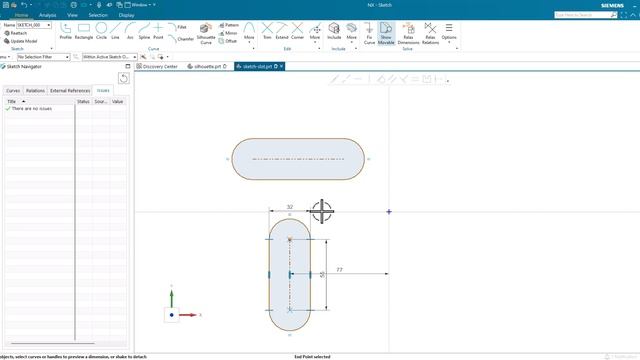Select the Arc sketch tool
Viewport: 640px width, 360px height.
pyautogui.click(x=130, y=31)
